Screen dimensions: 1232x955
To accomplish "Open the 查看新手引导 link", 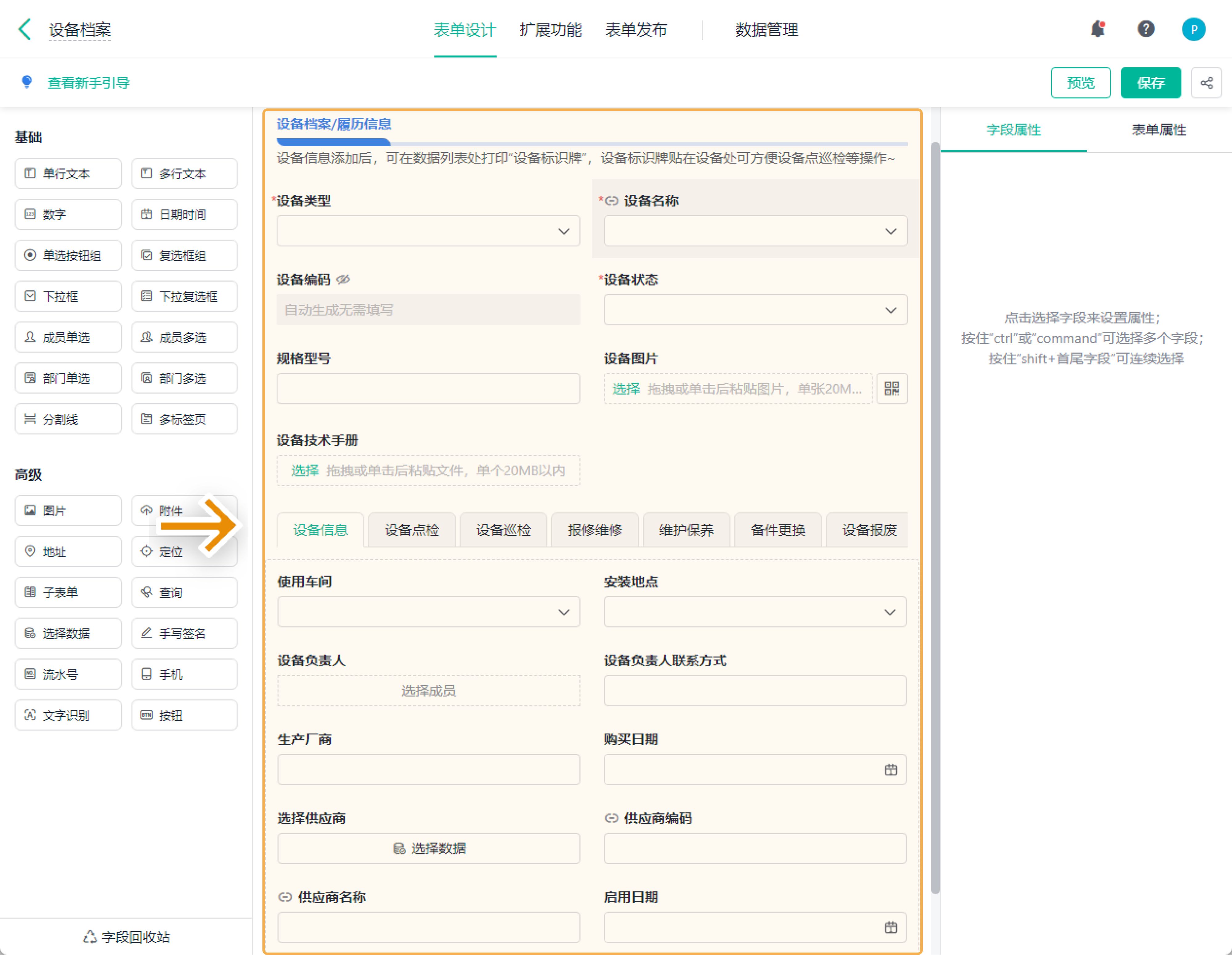I will point(88,83).
